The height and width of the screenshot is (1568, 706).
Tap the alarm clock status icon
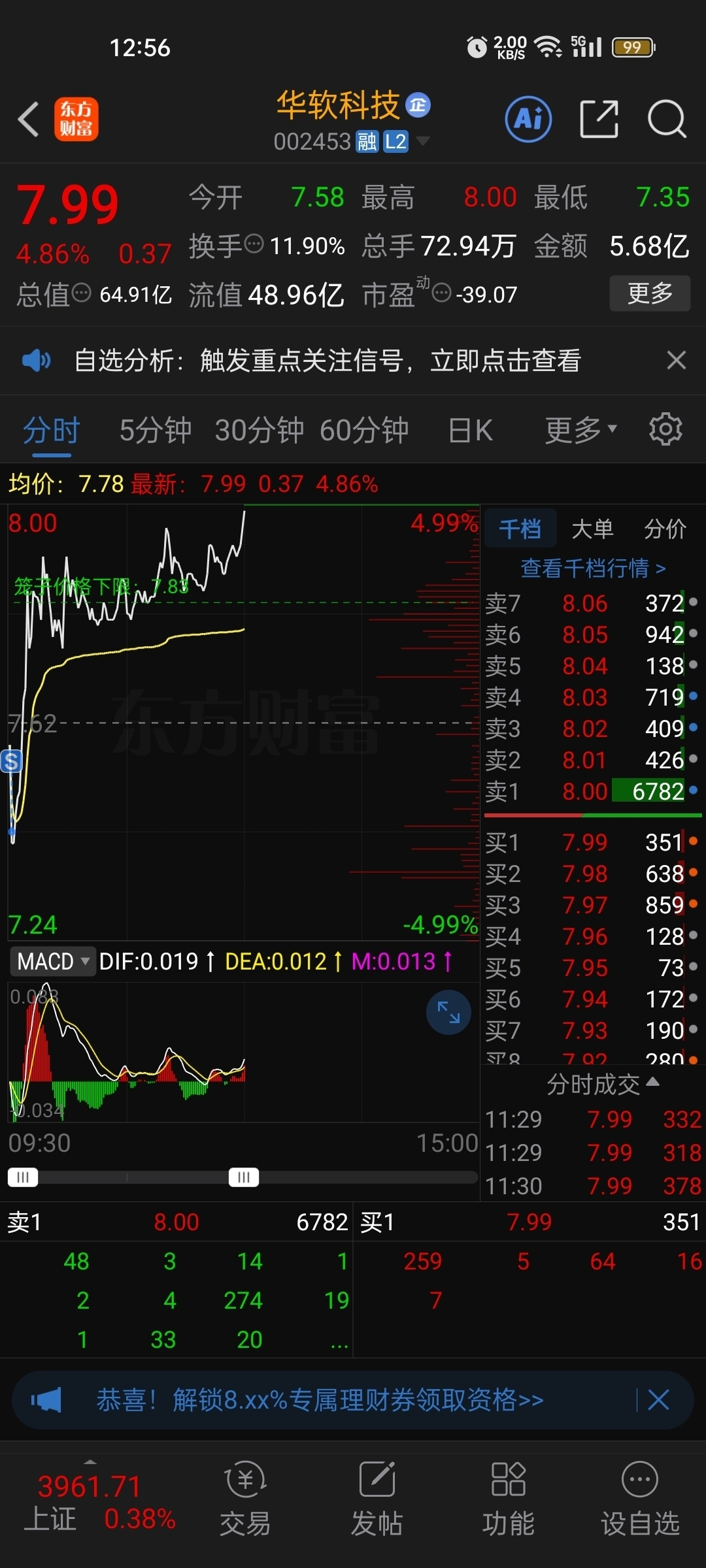[477, 47]
